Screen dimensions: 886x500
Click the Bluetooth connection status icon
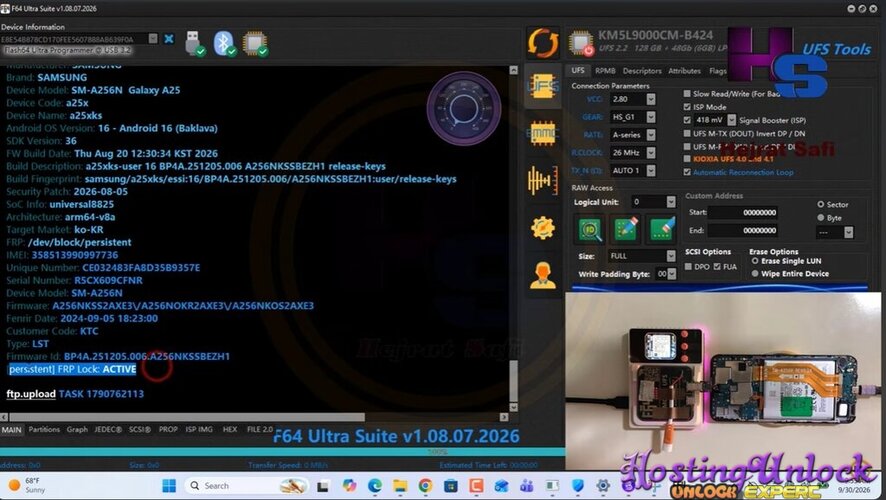click(224, 44)
